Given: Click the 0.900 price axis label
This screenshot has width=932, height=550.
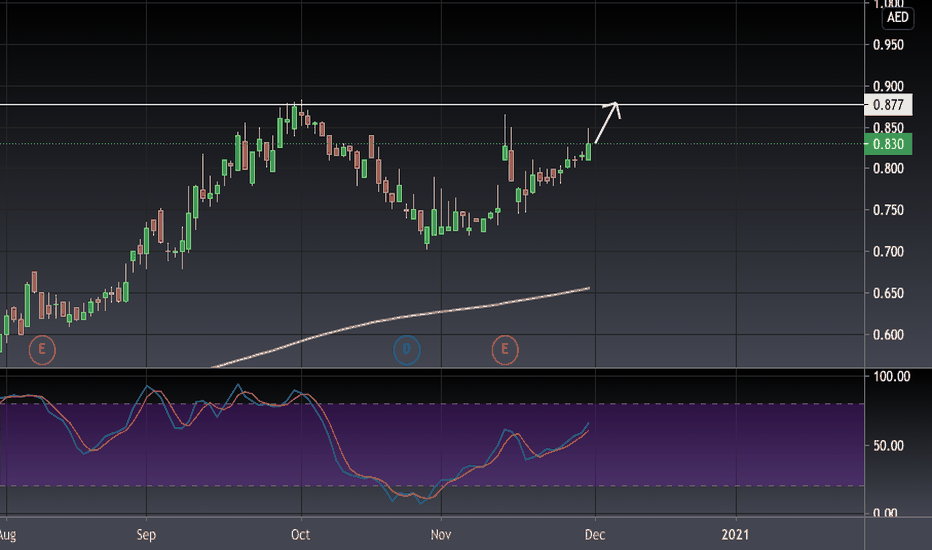Looking at the screenshot, I should pos(888,86).
